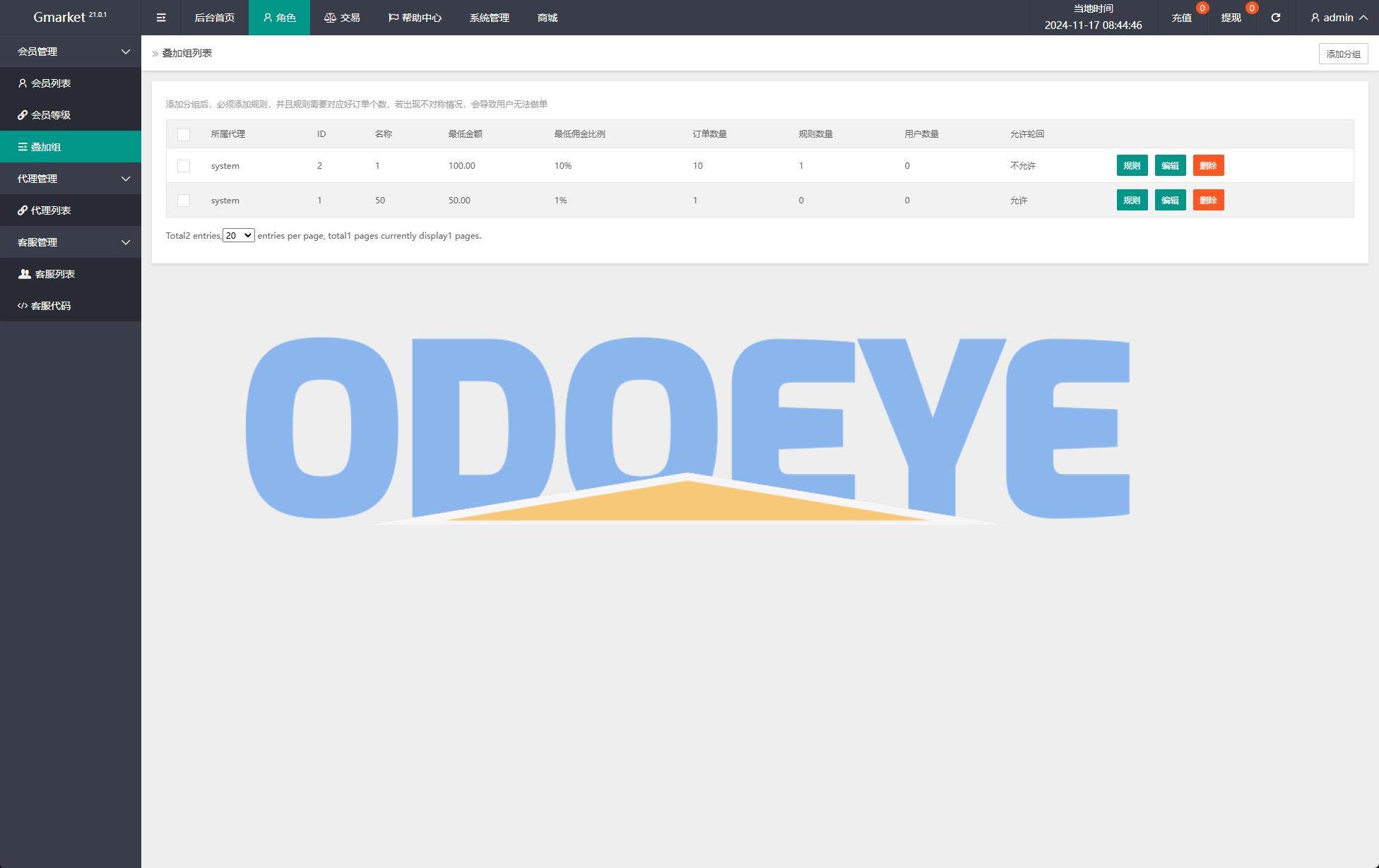Open the 帮助中心 menu
Screen dimensions: 1379x868
coord(415,18)
